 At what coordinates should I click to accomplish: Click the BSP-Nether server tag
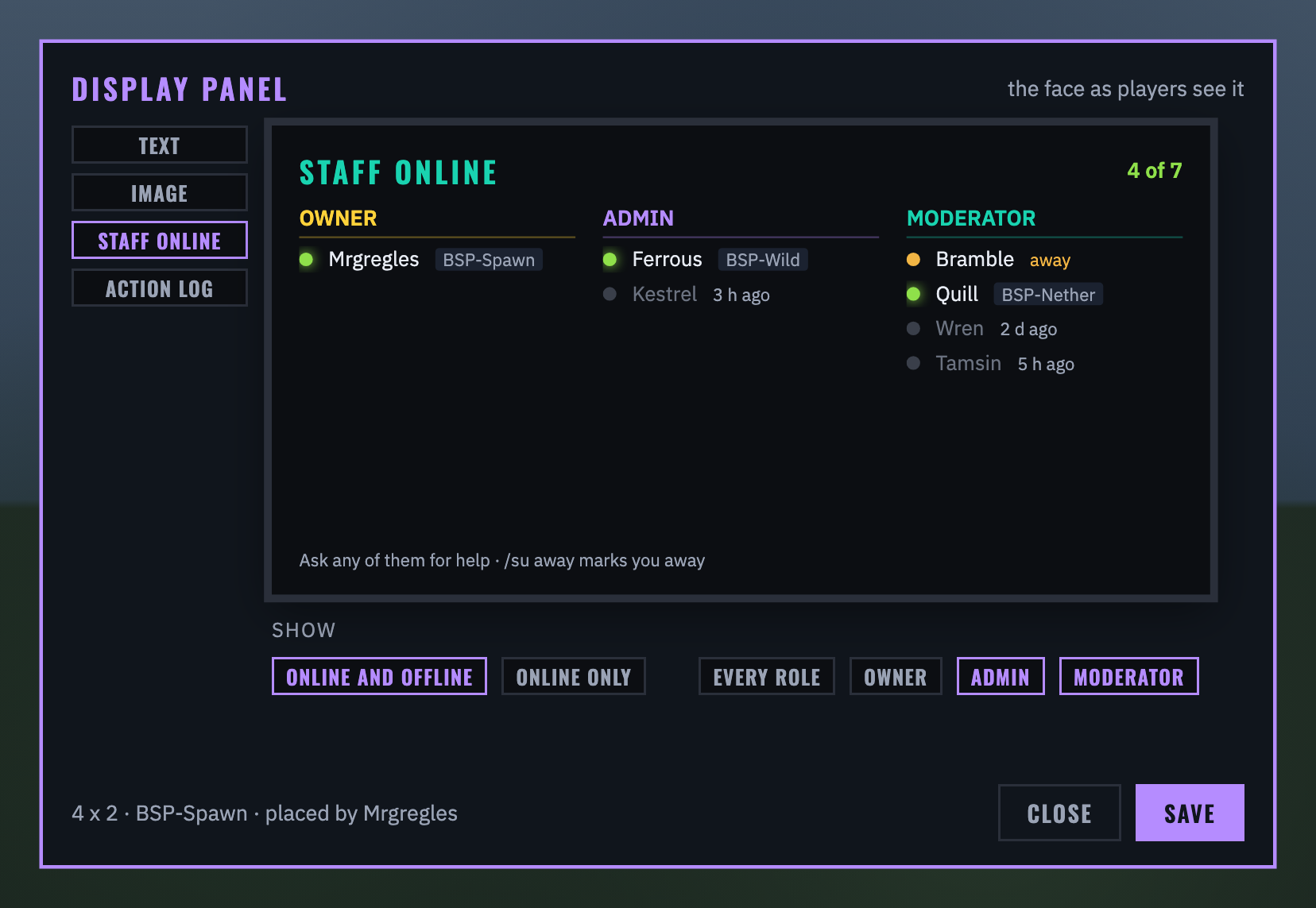click(1048, 295)
